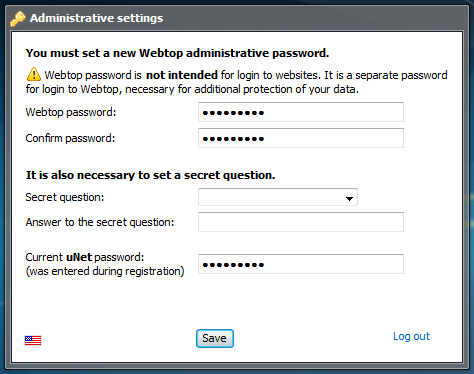Image resolution: width=474 pixels, height=374 pixels.
Task: Click the Webtop password label
Action: [x=71, y=112]
